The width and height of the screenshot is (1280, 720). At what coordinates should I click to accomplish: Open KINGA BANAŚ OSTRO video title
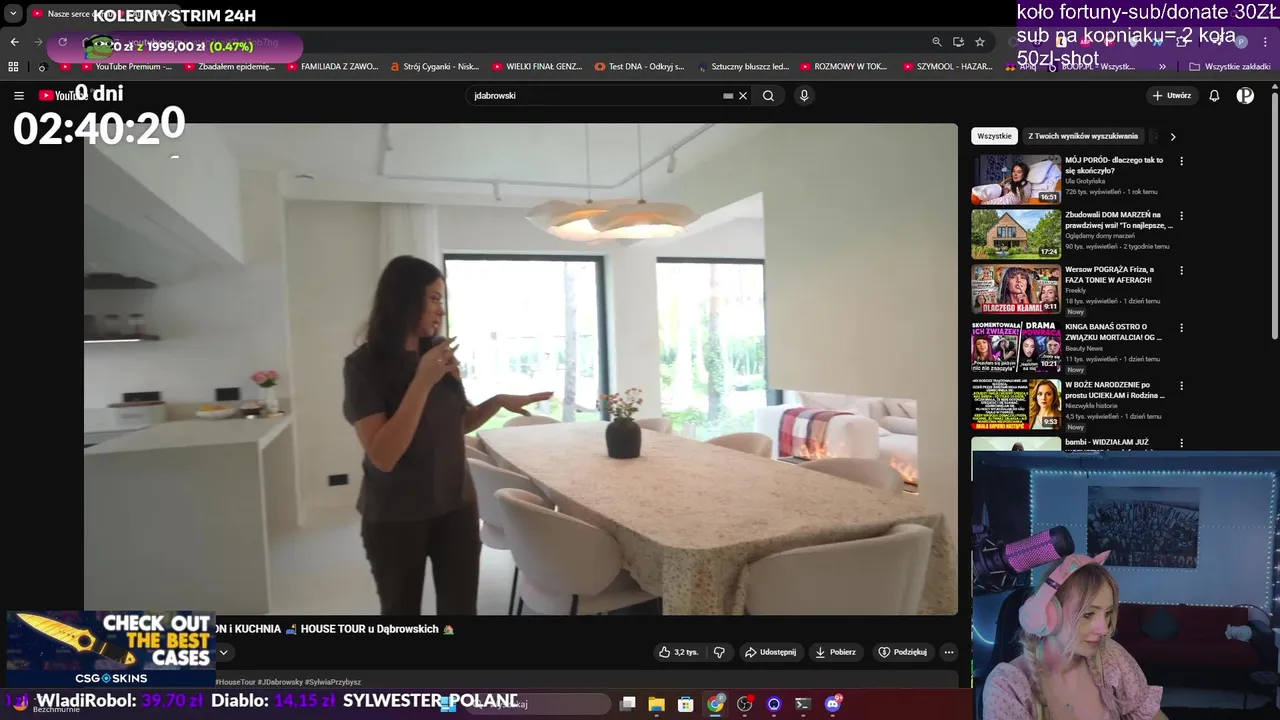click(1113, 332)
